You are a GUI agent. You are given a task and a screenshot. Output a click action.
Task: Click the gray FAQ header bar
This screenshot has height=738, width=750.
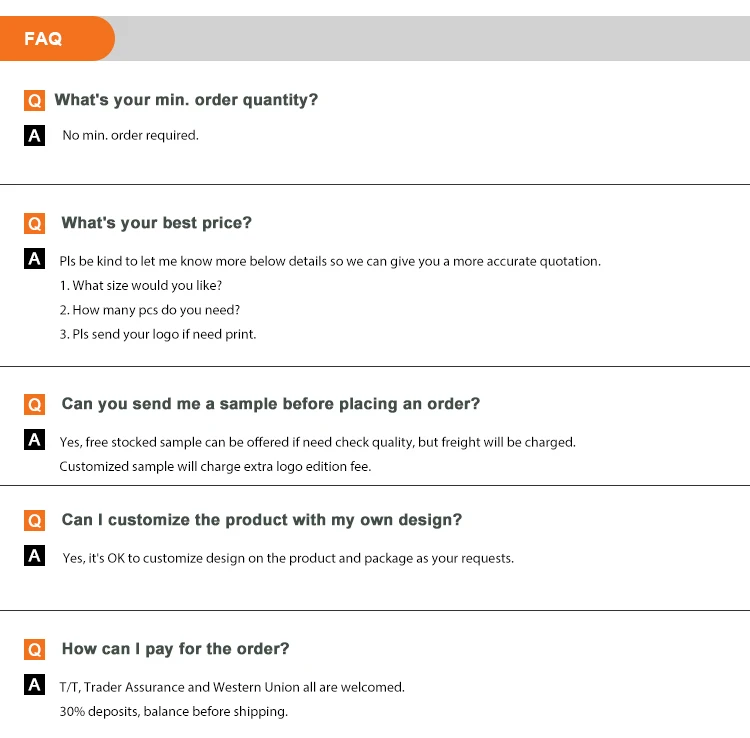[x=430, y=39]
